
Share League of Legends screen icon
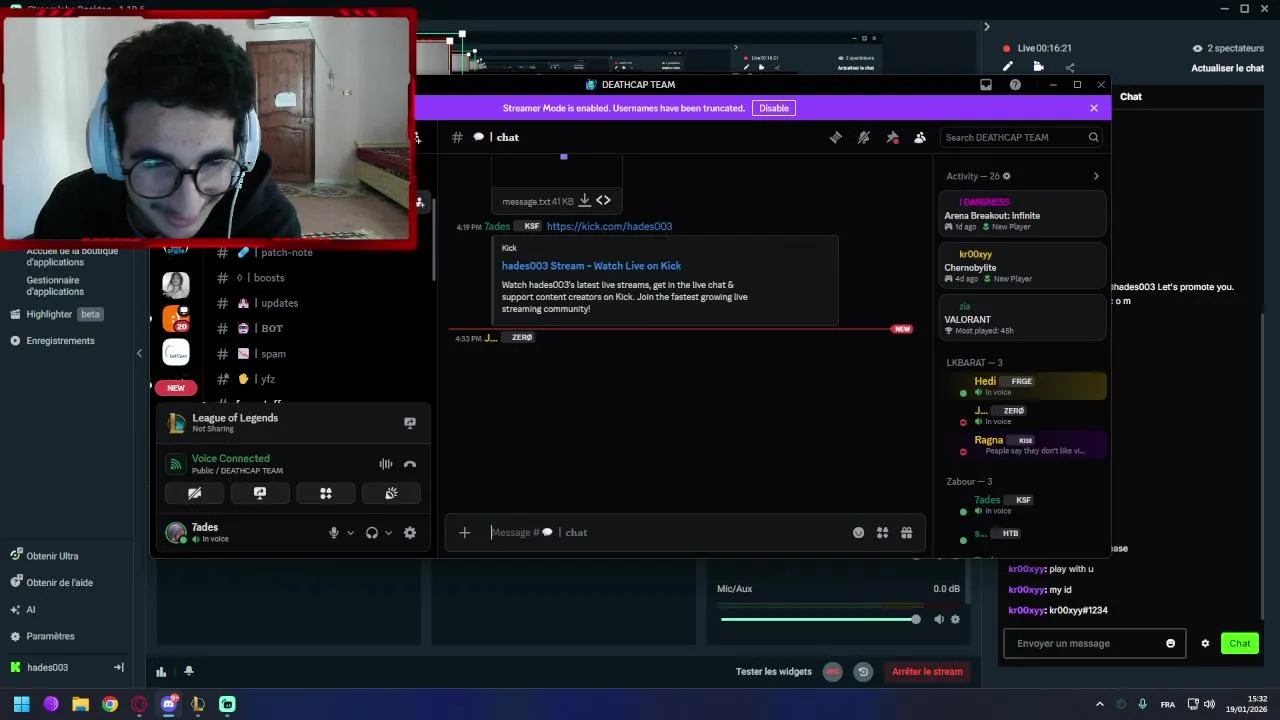coord(410,423)
